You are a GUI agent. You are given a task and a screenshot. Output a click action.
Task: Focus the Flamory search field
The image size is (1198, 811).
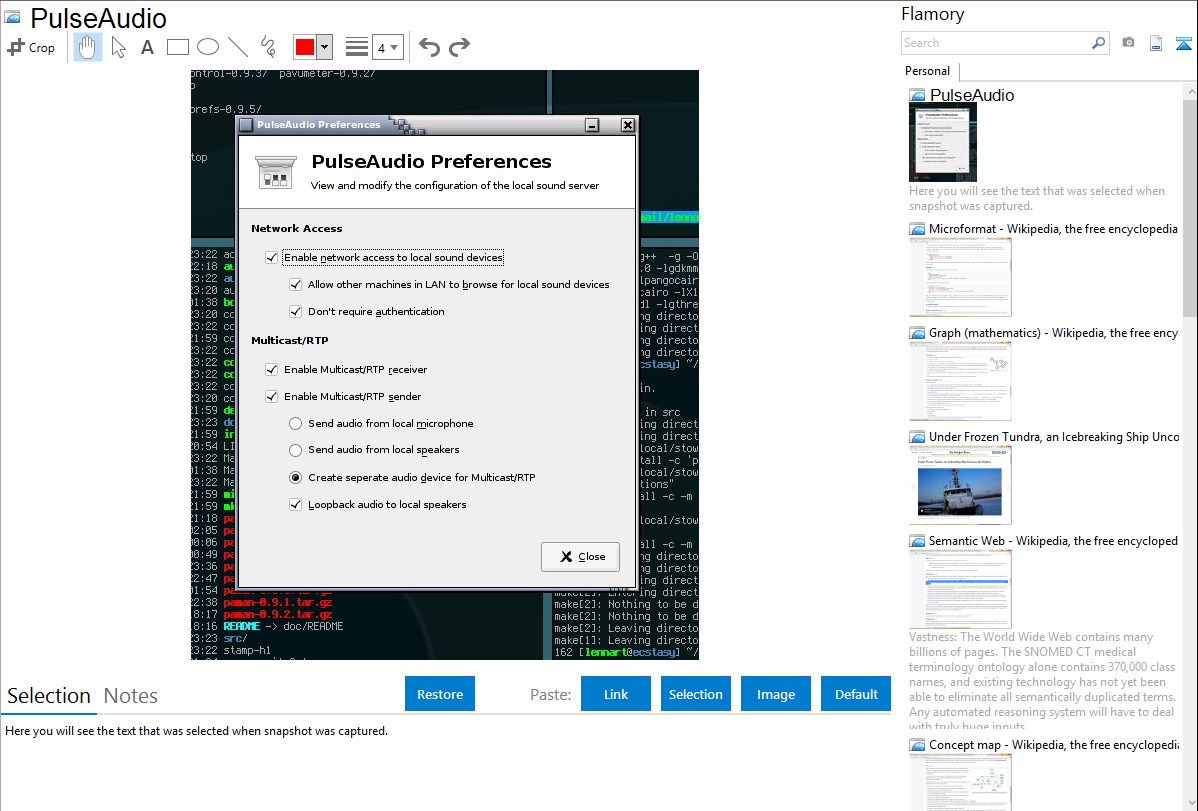pyautogui.click(x=995, y=43)
